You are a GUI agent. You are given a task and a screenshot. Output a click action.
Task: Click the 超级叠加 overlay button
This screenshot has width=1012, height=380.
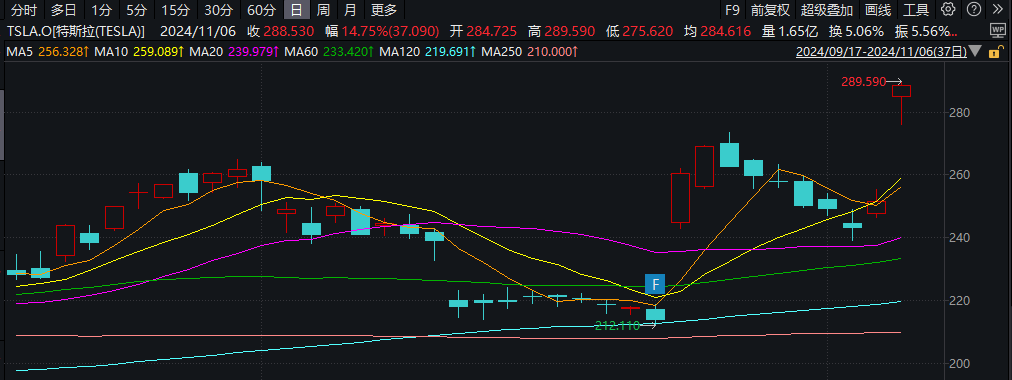click(x=827, y=10)
